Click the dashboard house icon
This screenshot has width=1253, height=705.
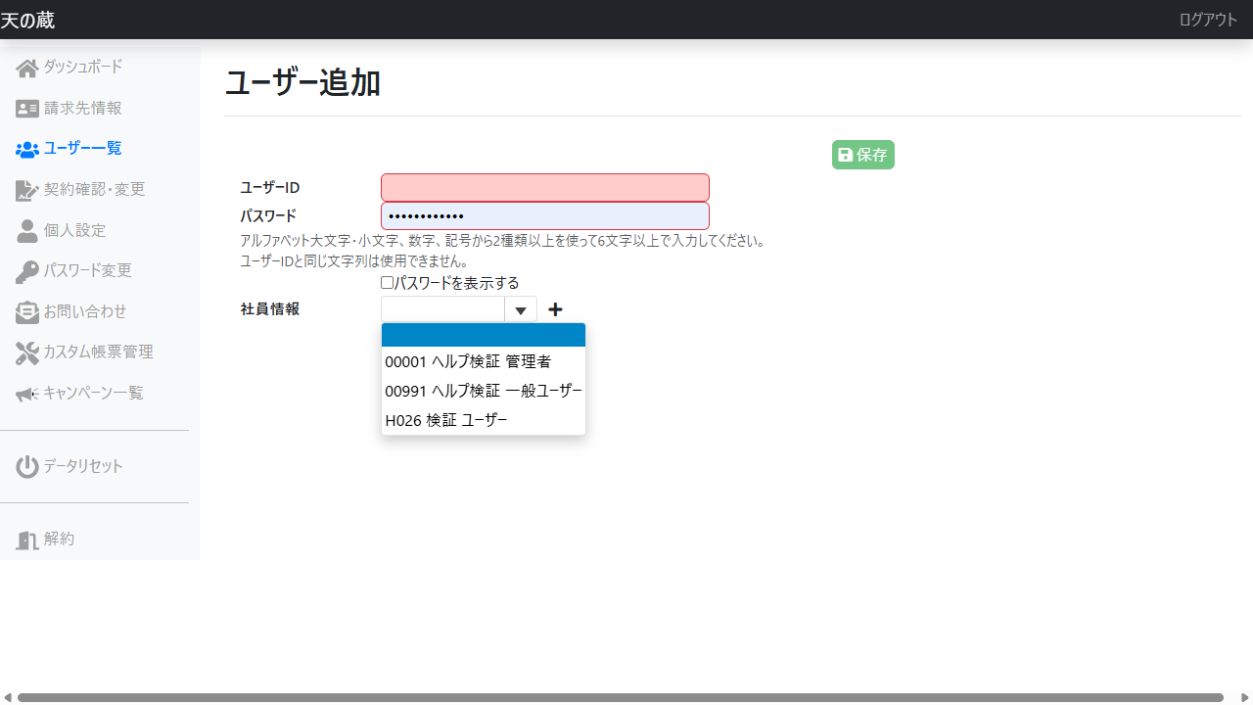tap(27, 68)
